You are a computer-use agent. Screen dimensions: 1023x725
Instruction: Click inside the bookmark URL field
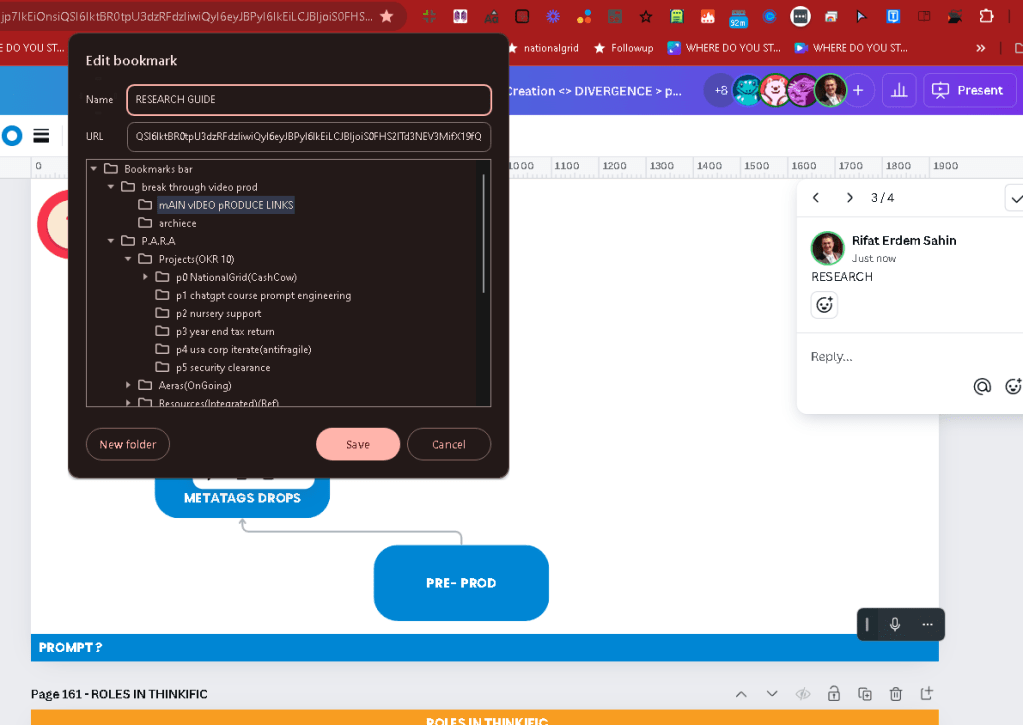pyautogui.click(x=309, y=136)
